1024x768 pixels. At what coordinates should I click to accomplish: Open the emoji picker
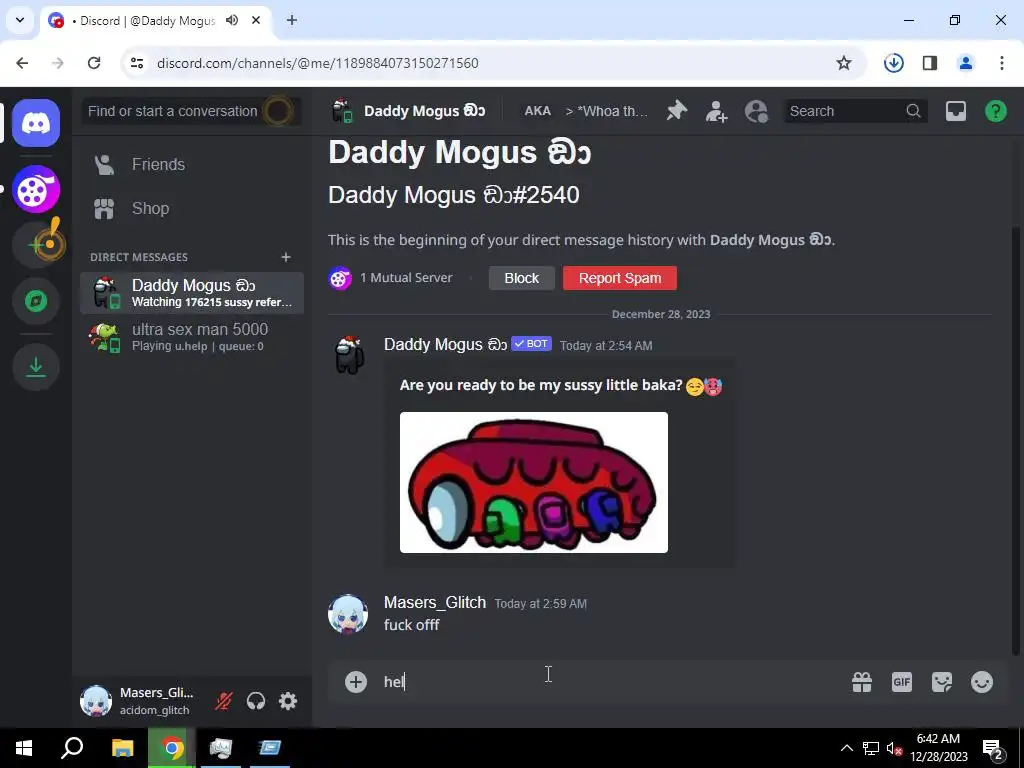(982, 682)
